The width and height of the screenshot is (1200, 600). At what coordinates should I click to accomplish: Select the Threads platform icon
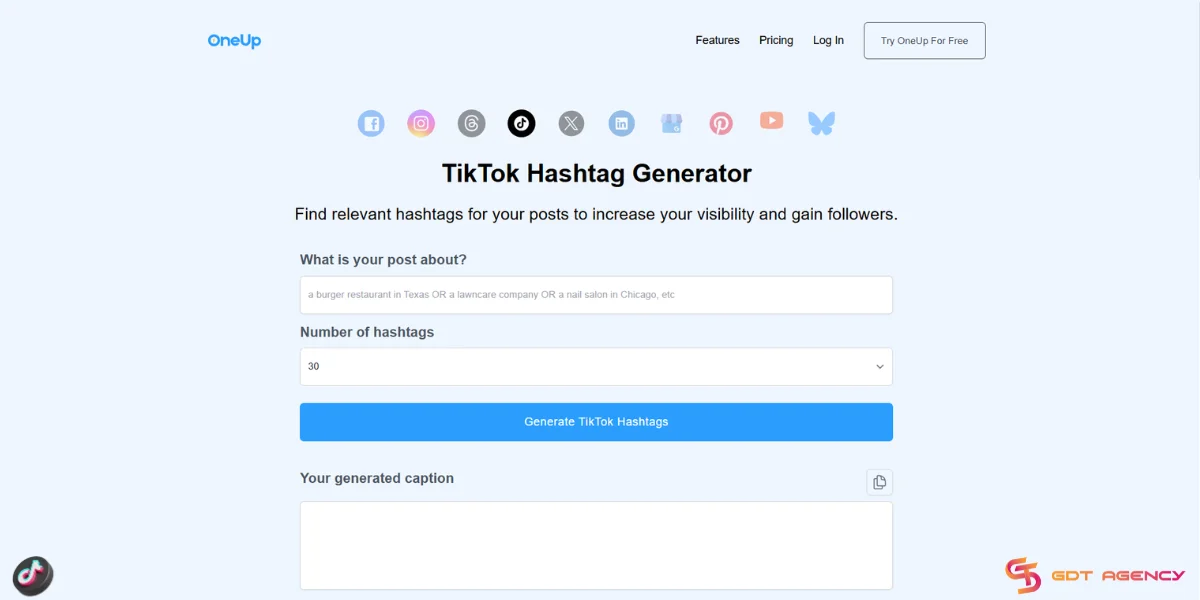click(471, 124)
